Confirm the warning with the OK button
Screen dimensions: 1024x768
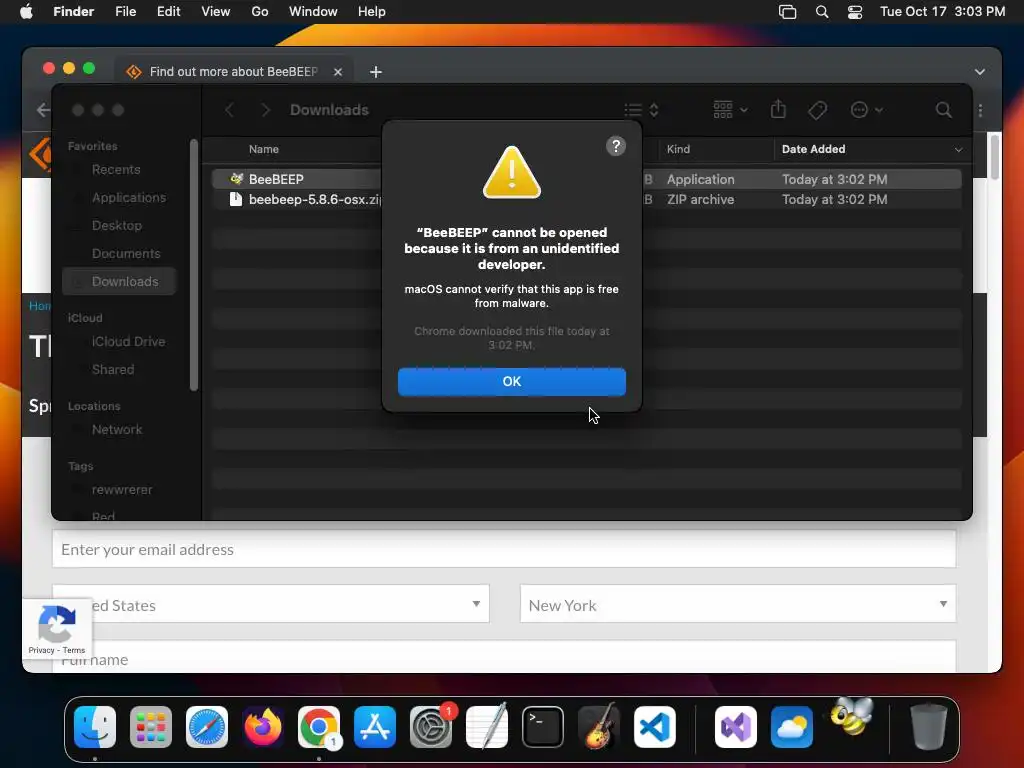[511, 381]
